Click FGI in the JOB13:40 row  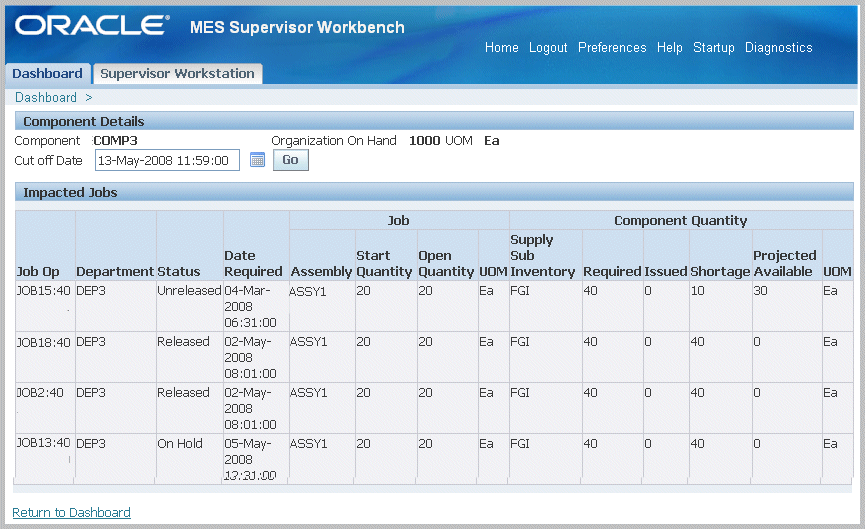point(520,443)
